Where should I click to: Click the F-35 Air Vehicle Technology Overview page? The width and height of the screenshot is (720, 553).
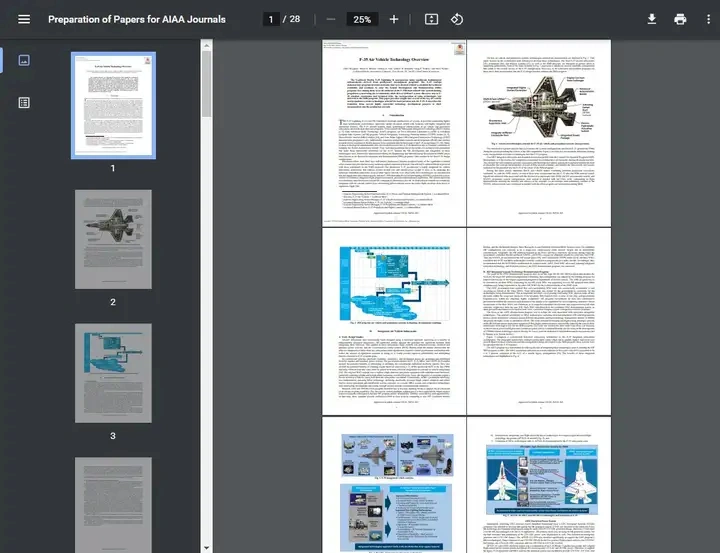coord(394,133)
